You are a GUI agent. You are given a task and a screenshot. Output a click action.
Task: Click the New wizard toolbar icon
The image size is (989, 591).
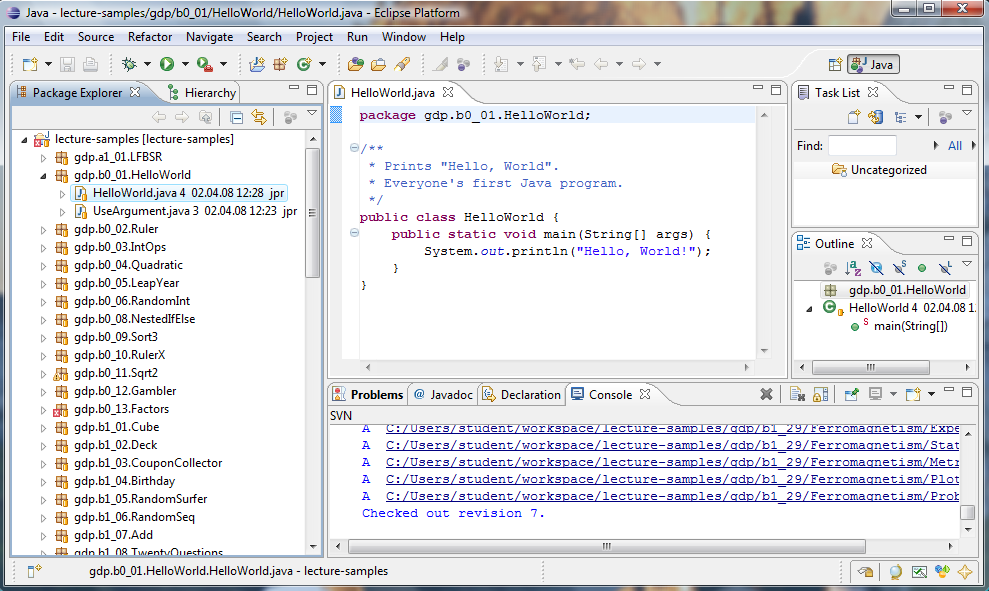(30, 64)
